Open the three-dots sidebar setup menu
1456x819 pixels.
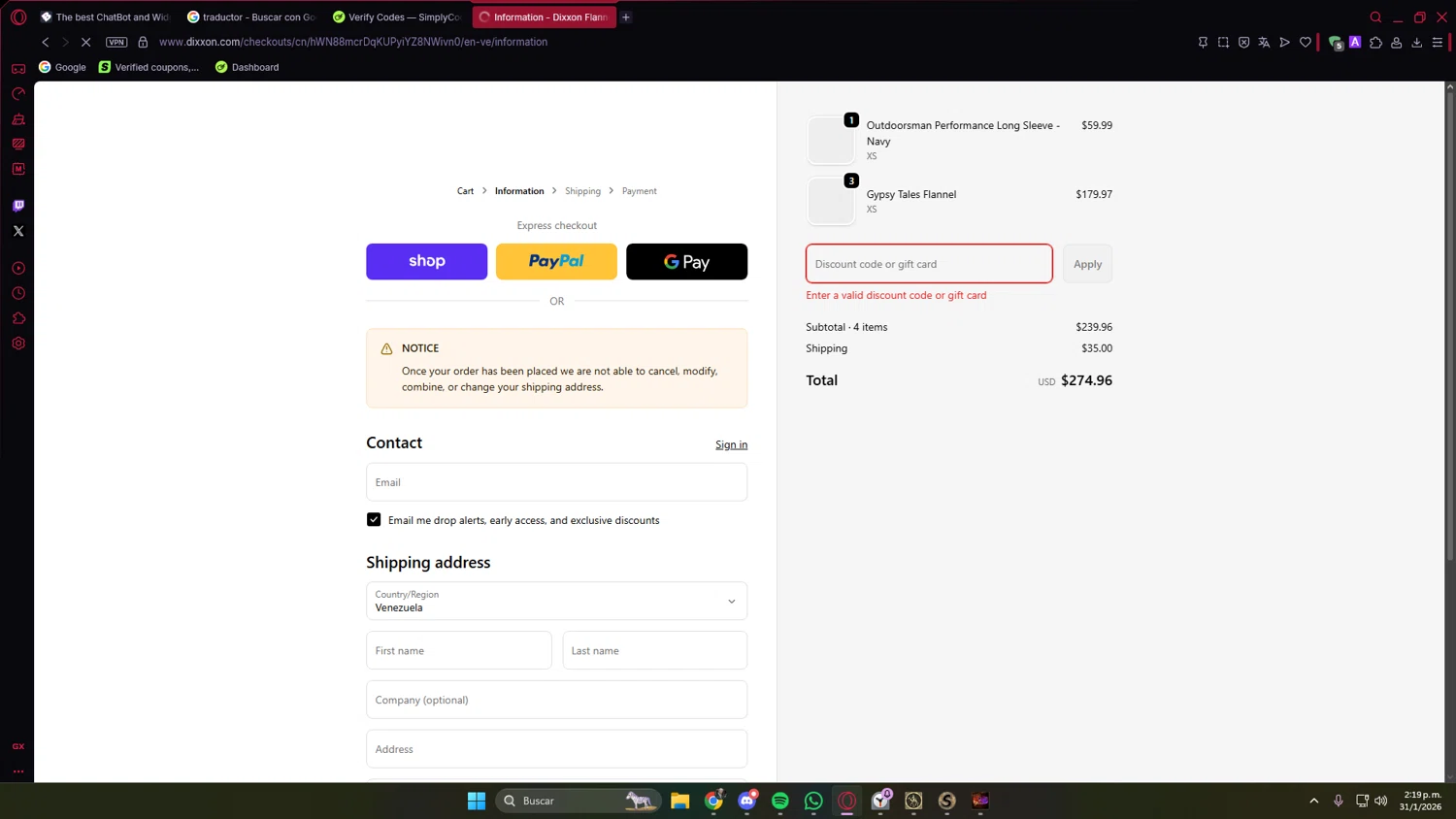pyautogui.click(x=18, y=771)
